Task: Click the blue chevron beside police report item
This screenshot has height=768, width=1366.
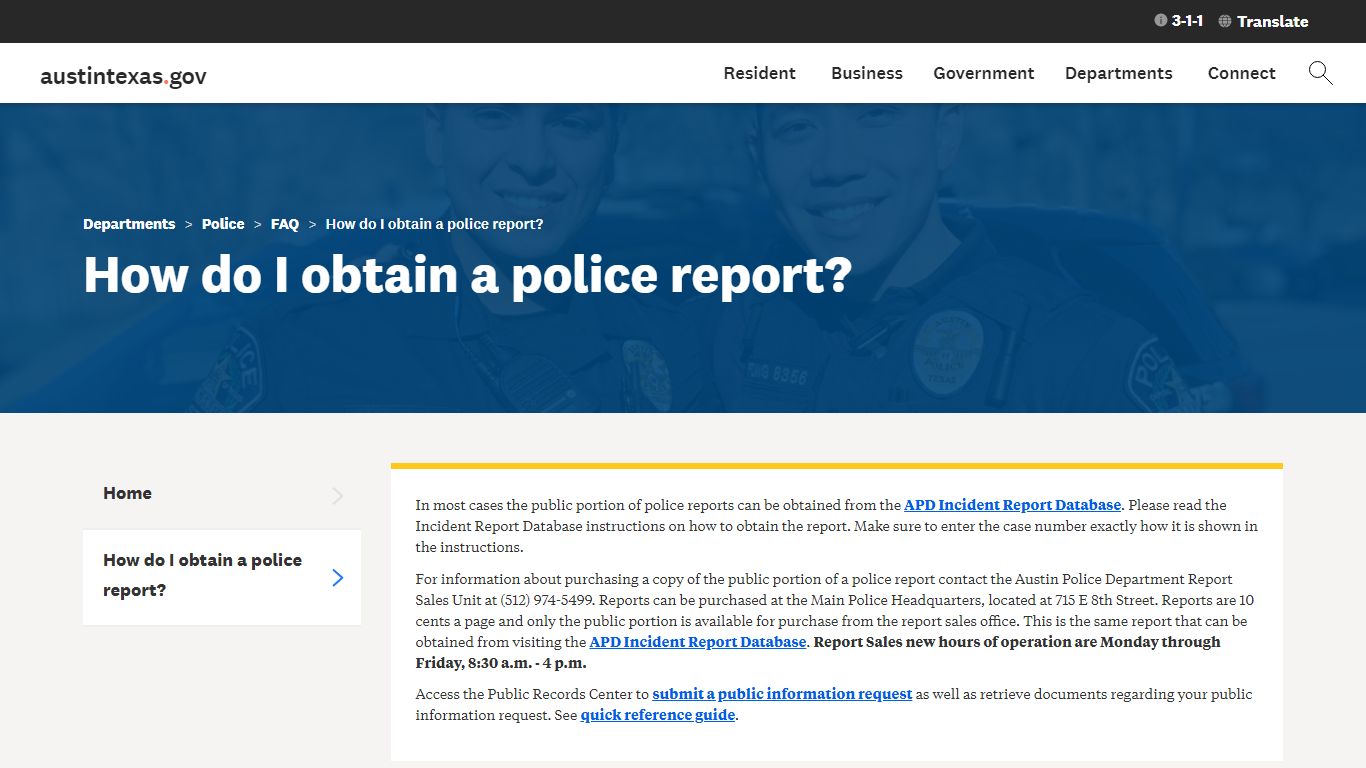Action: 337,577
